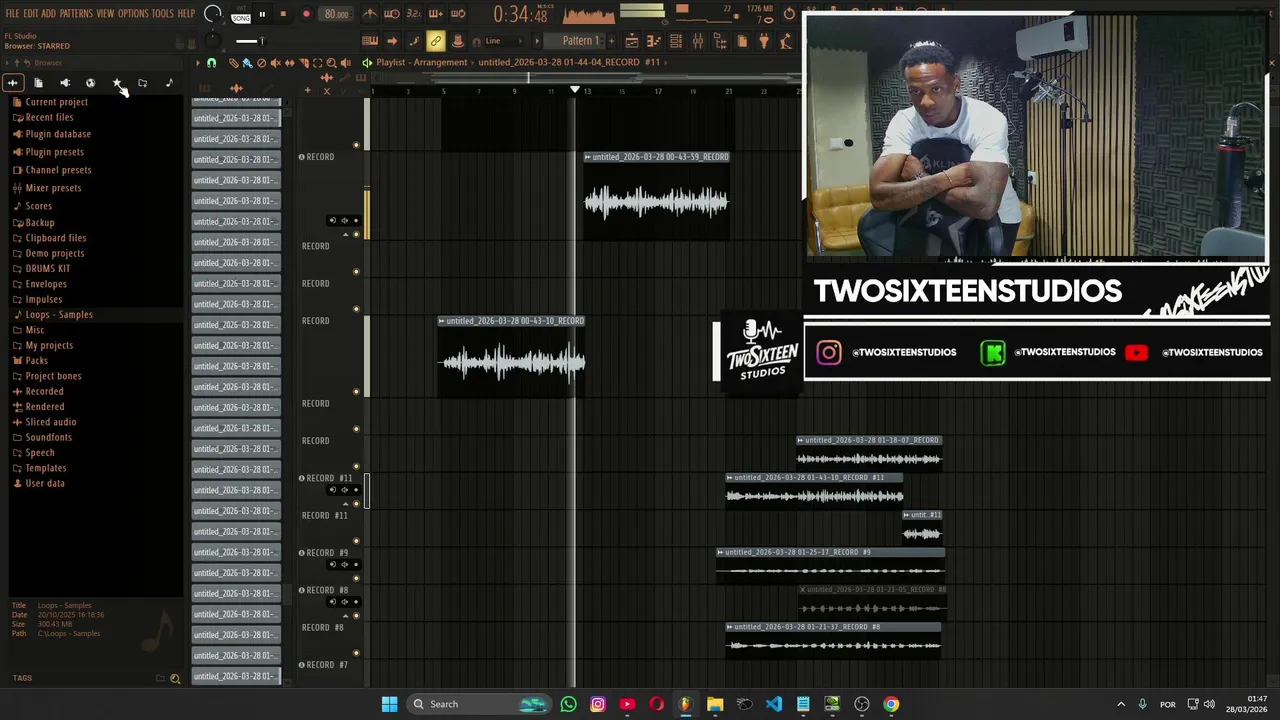The height and width of the screenshot is (720, 1280).
Task: Expand the Sliced audio folder
Action: [51, 422]
